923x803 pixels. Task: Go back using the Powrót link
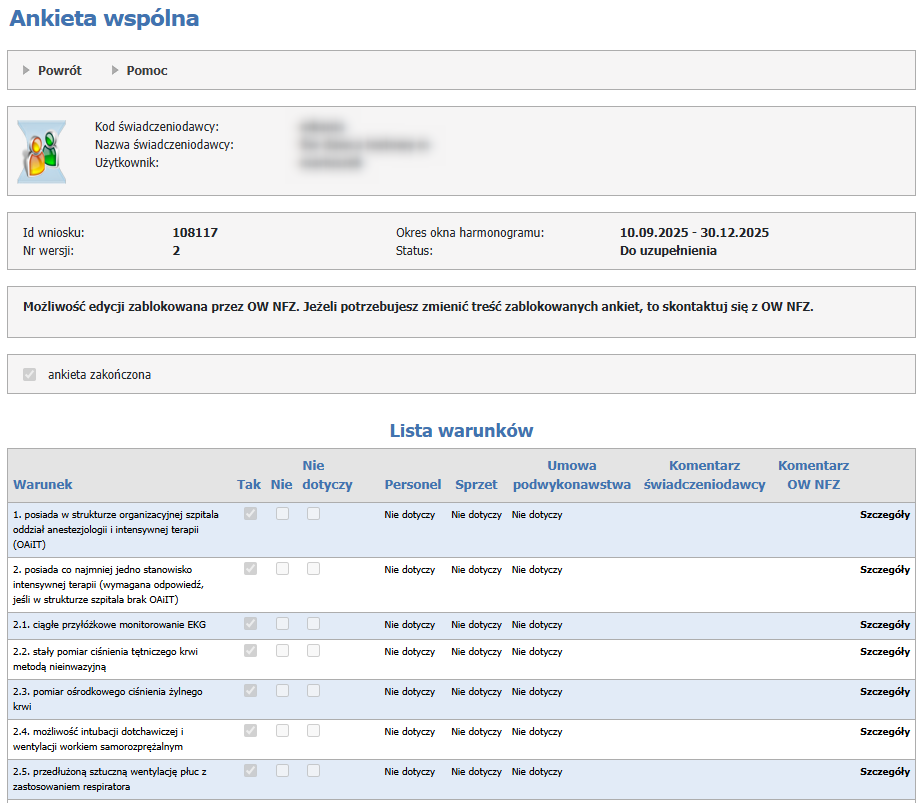coord(59,71)
